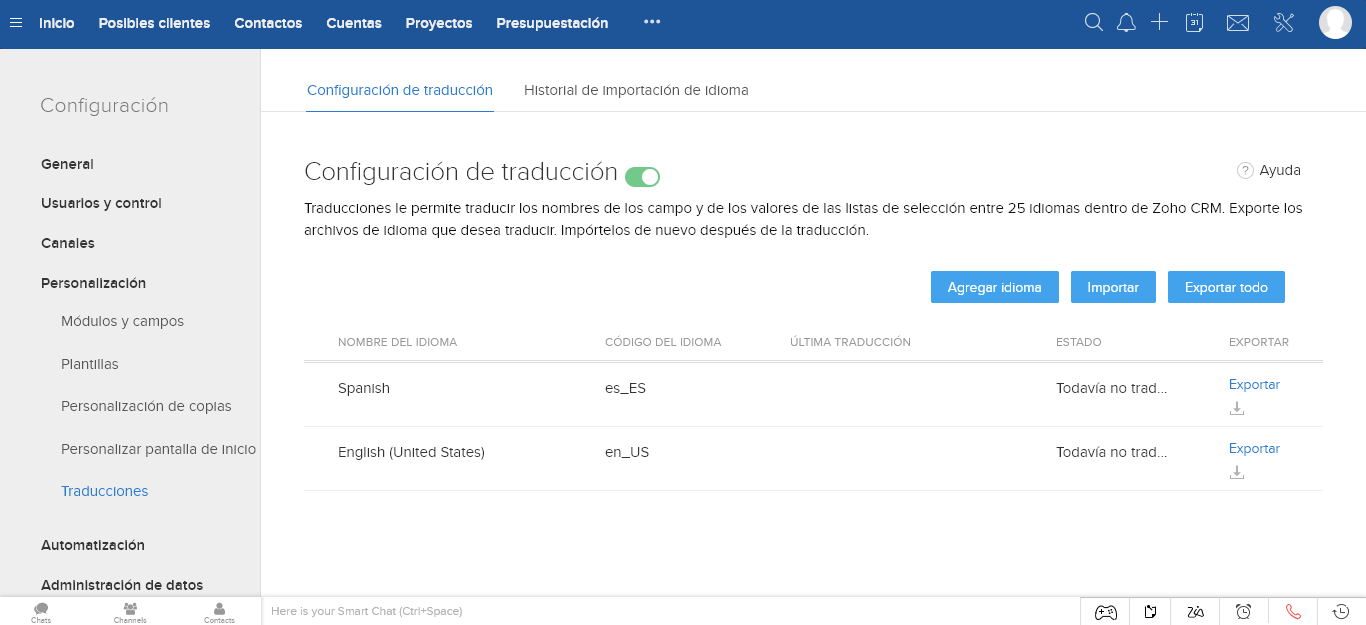Disable the translation configuration toggle
This screenshot has width=1366, height=625.
tap(643, 175)
